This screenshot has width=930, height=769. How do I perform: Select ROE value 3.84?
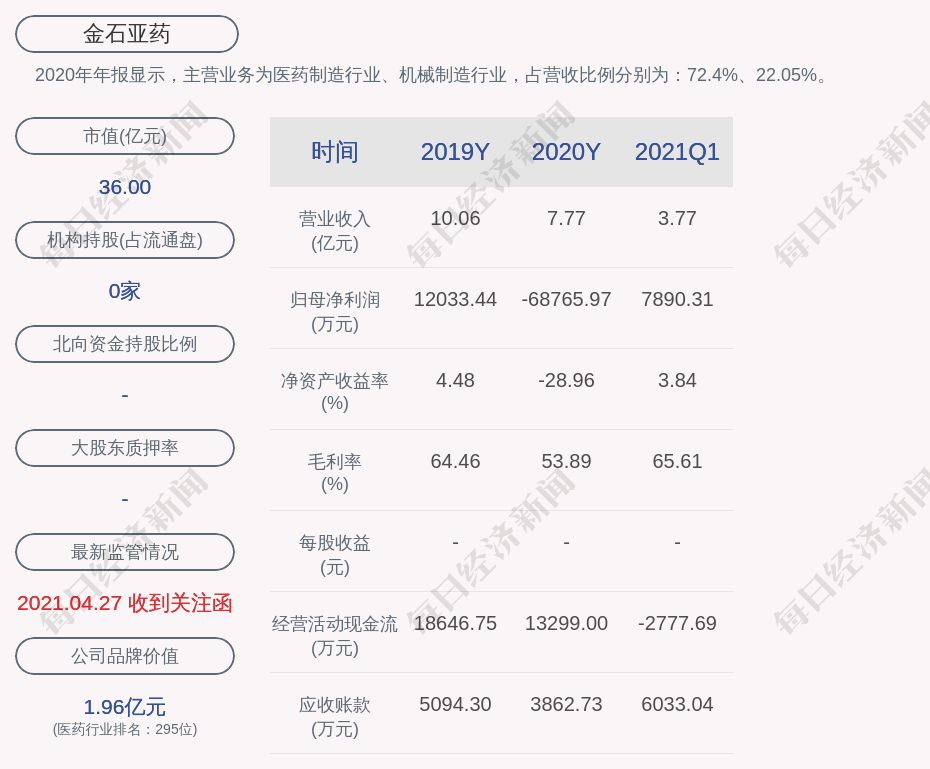pos(677,381)
